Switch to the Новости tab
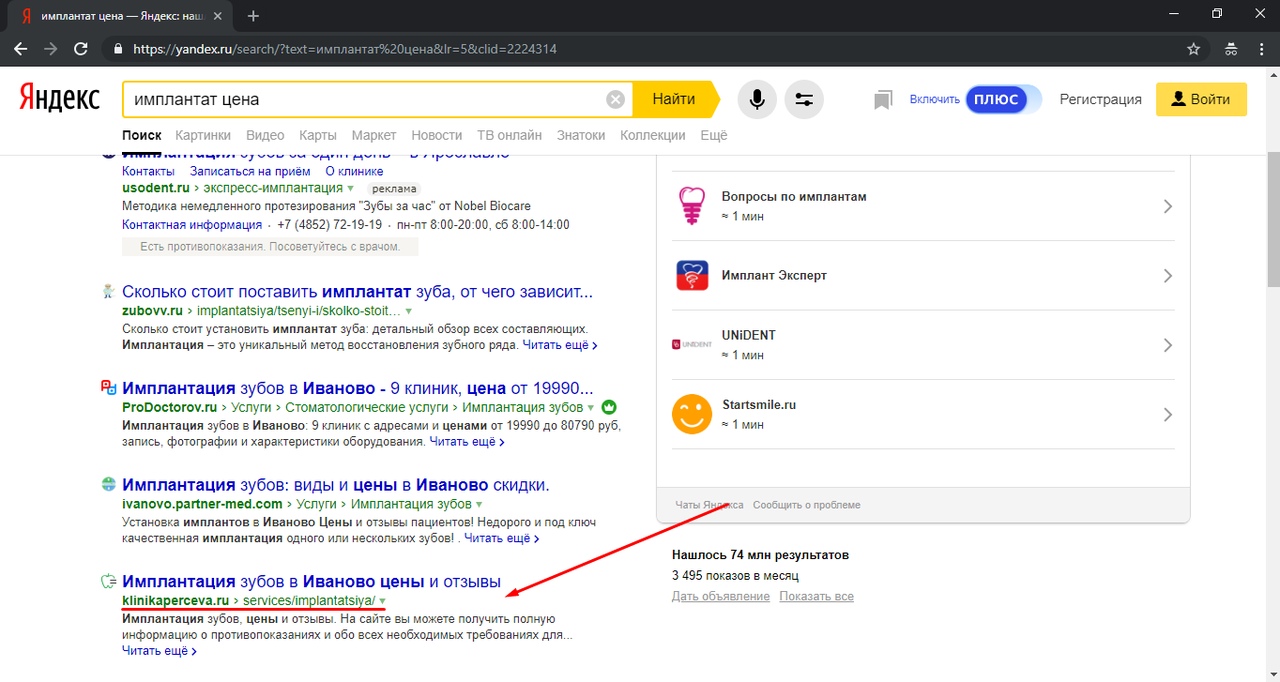 tap(437, 135)
